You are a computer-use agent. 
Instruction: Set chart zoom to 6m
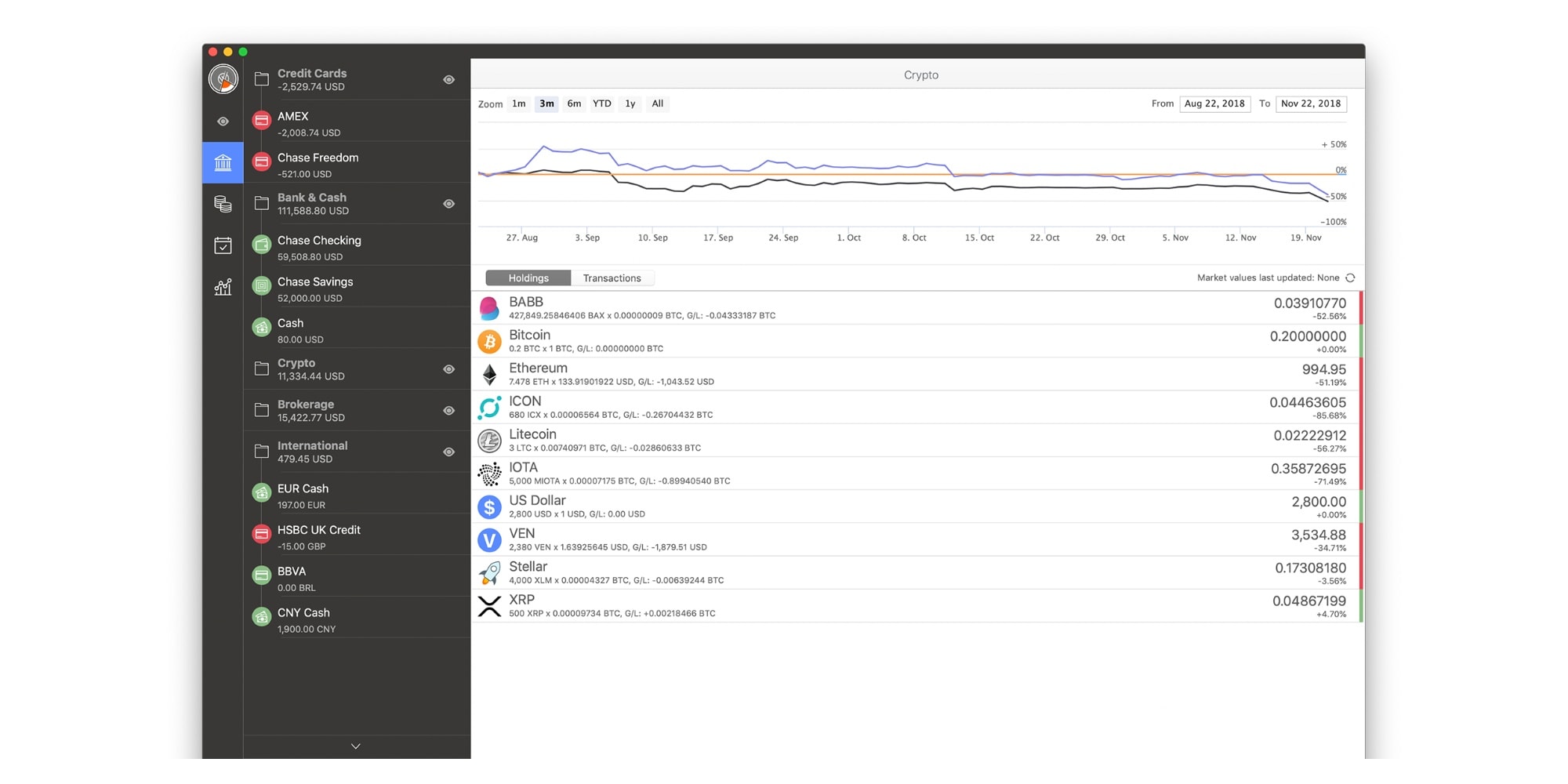[x=574, y=103]
